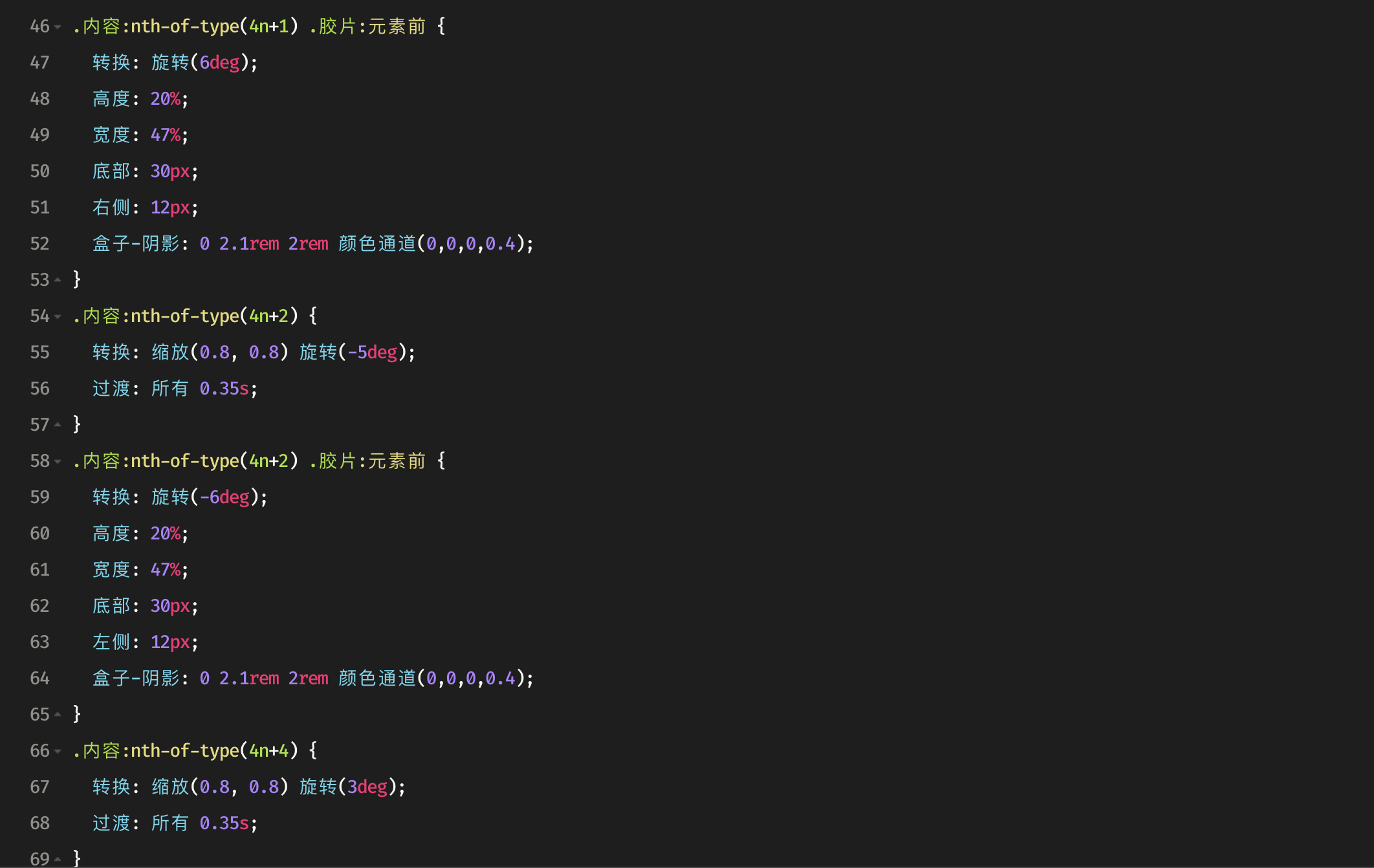Click line number 64 in the gutter
This screenshot has width=1374, height=868.
point(39,678)
